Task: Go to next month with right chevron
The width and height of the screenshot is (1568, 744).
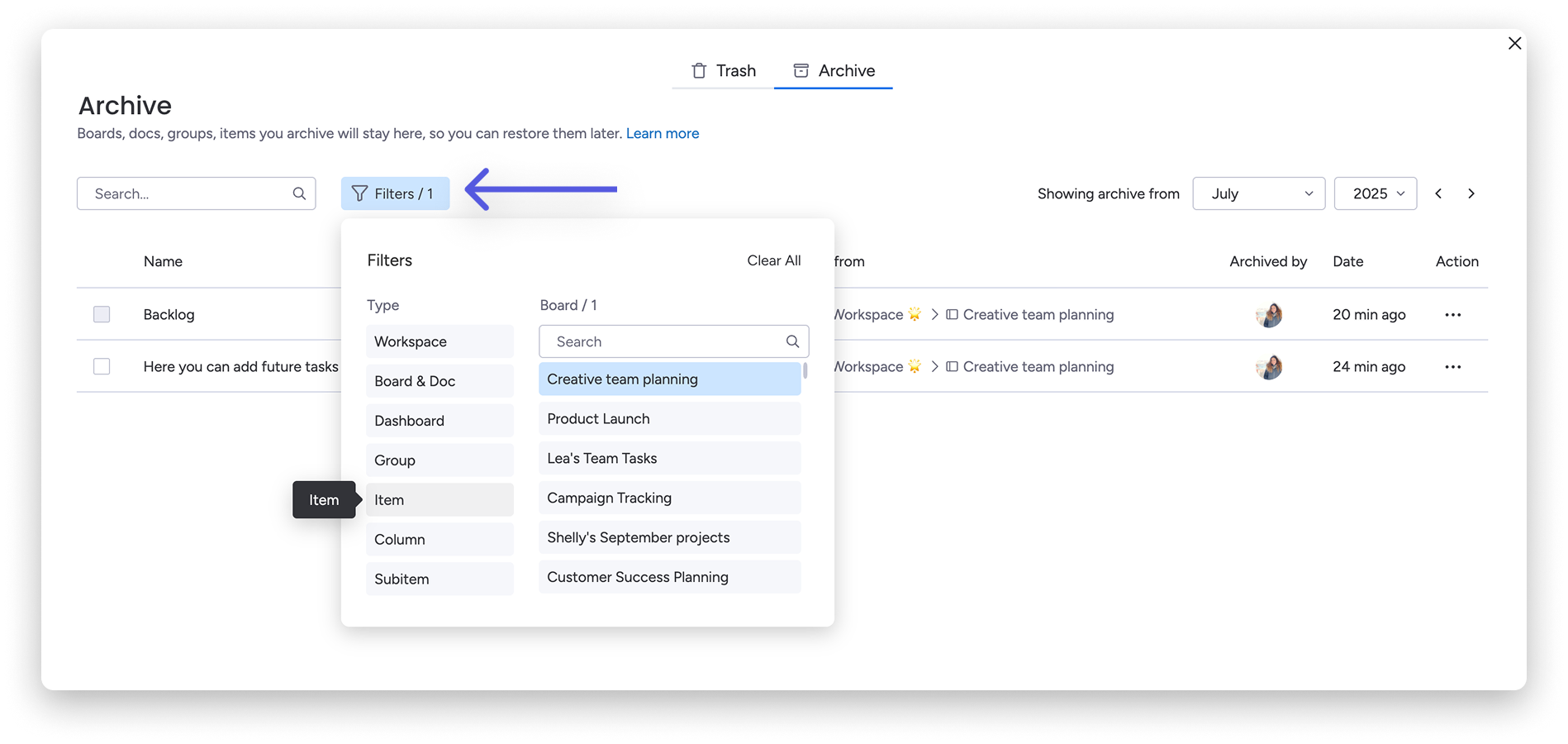Action: coord(1471,193)
